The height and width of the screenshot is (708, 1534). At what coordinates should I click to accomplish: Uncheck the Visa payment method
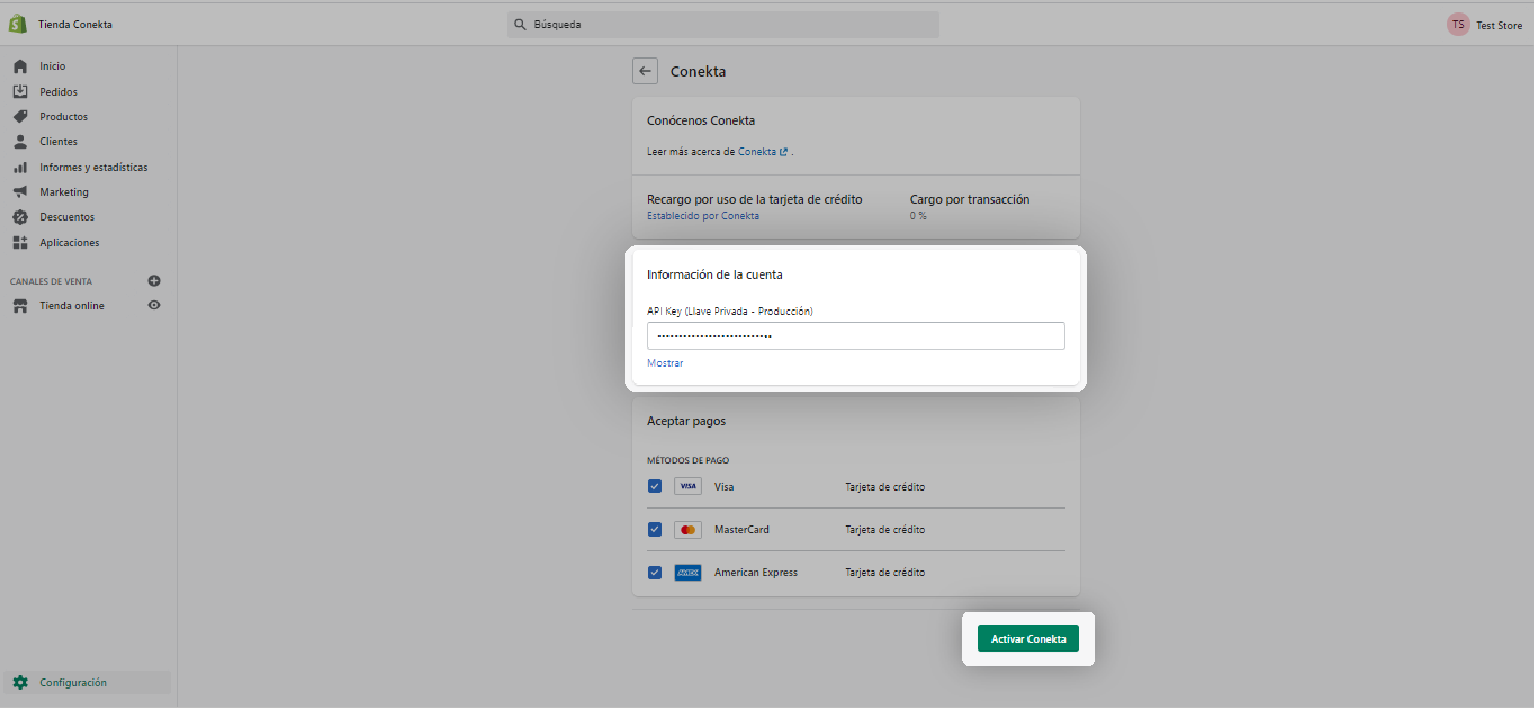click(655, 487)
